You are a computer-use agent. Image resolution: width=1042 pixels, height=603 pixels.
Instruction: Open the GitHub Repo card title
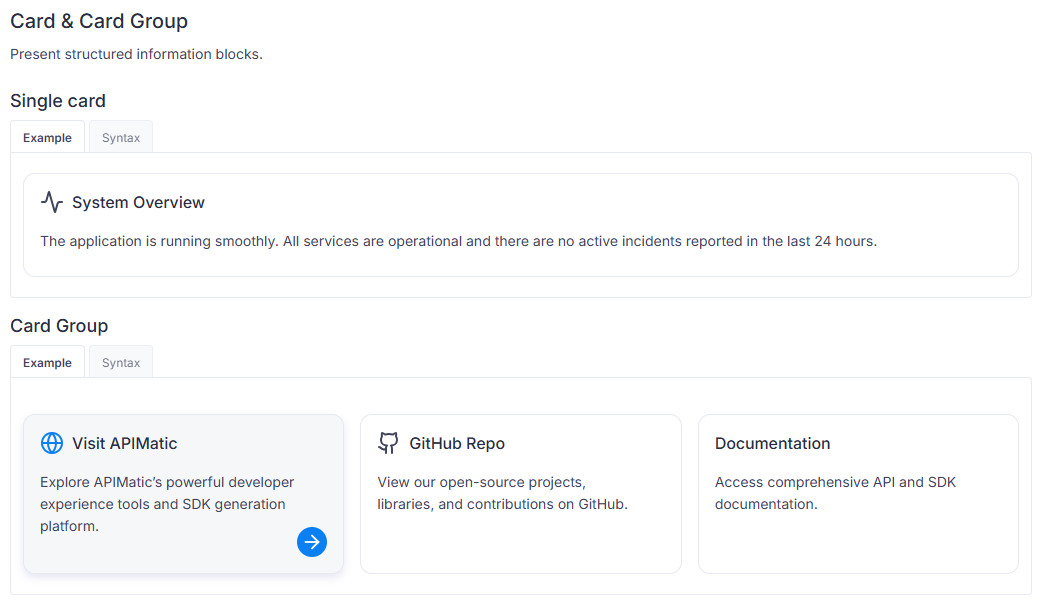457,443
